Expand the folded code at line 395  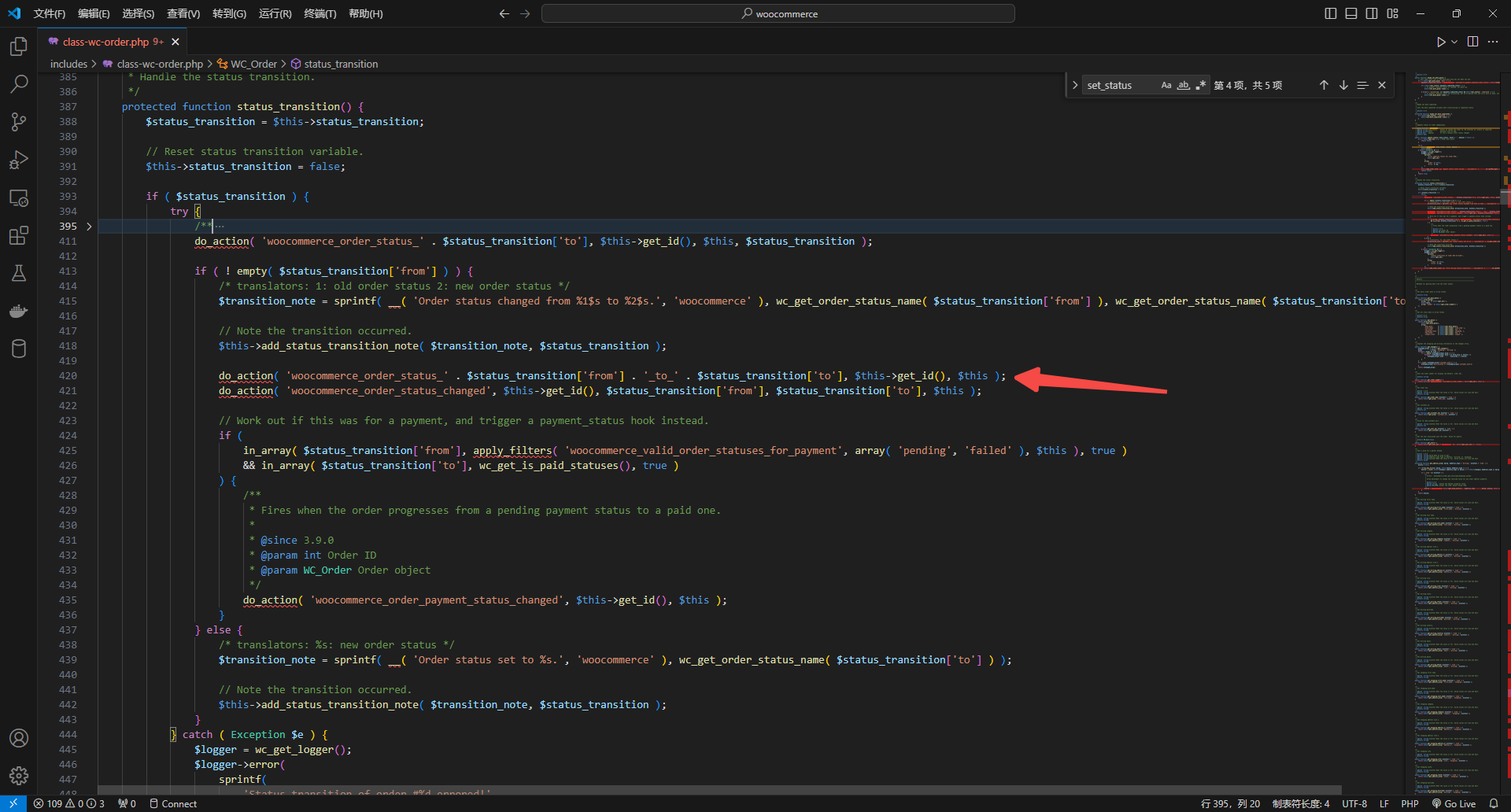pyautogui.click(x=89, y=227)
